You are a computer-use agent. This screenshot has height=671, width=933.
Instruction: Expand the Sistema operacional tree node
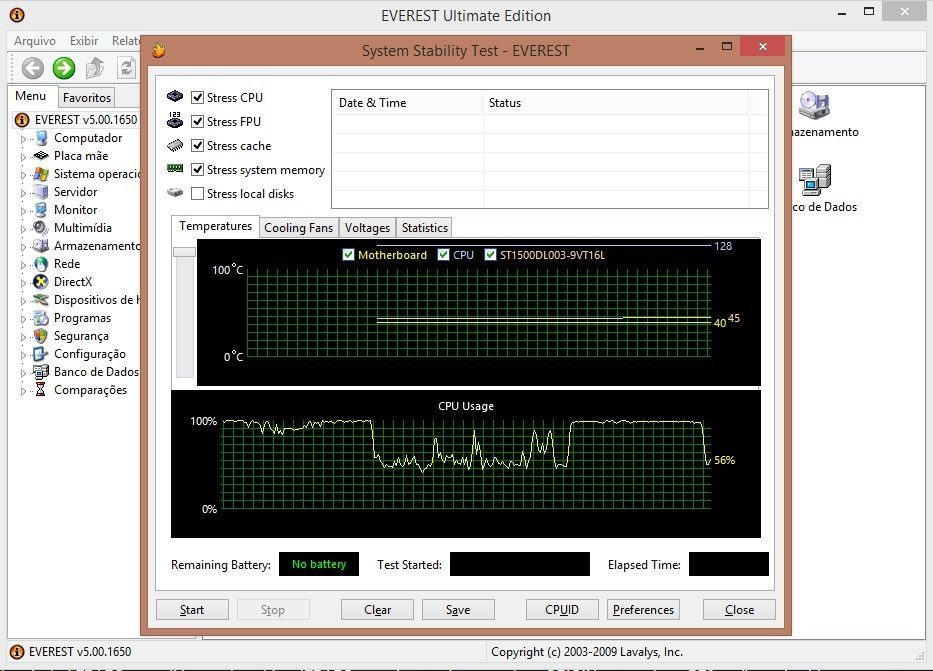[23, 175]
